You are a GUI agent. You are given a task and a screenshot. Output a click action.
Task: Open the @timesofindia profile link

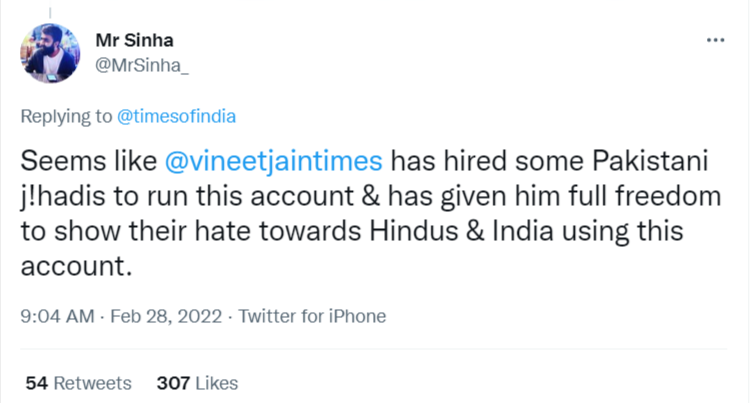(x=177, y=116)
